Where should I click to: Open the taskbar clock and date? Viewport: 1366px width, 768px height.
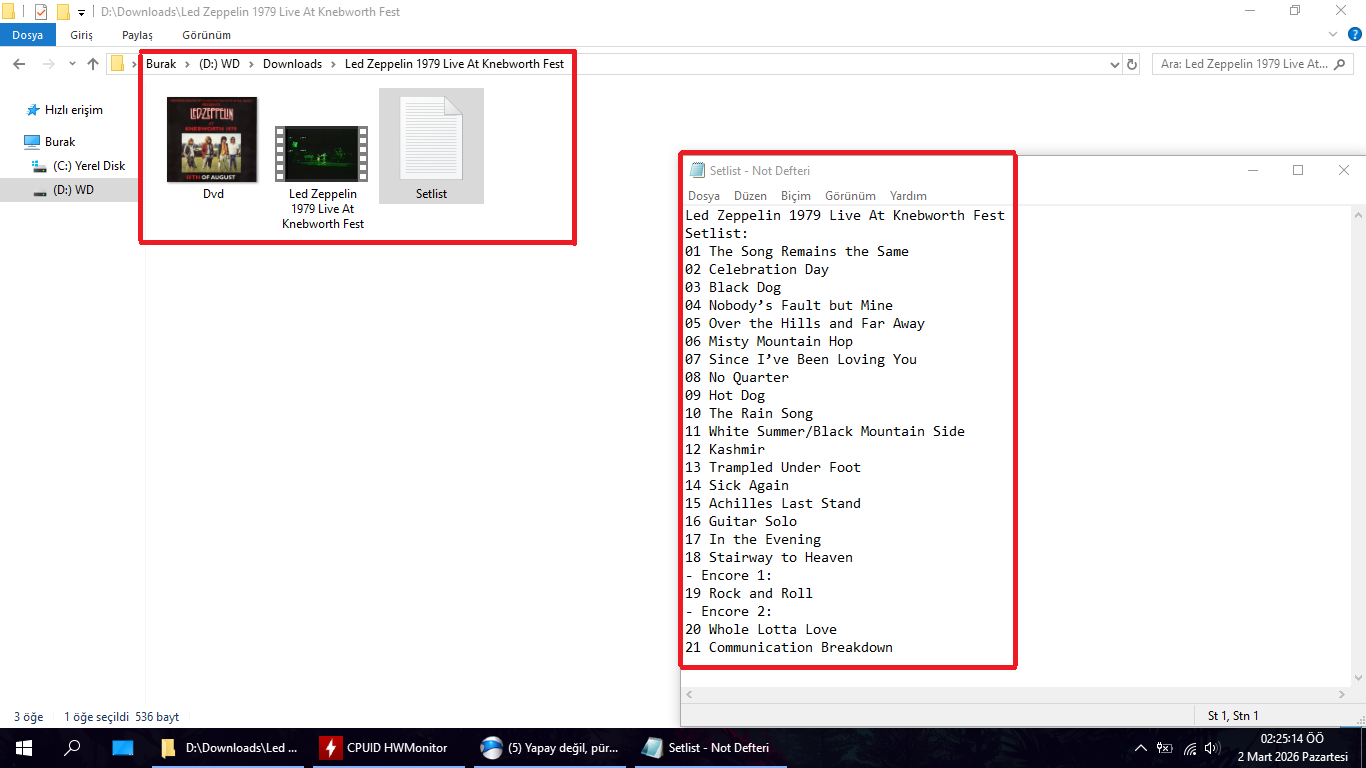point(1292,748)
